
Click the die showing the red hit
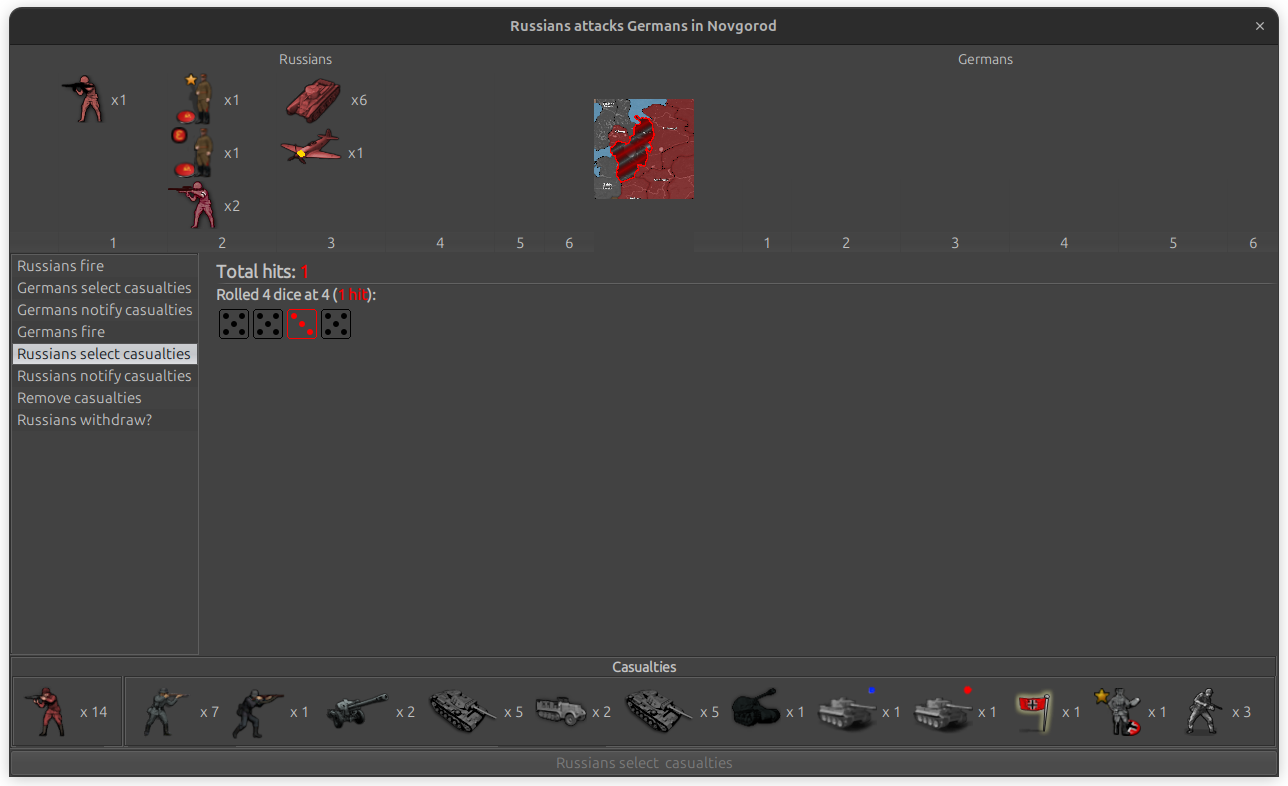(x=302, y=323)
